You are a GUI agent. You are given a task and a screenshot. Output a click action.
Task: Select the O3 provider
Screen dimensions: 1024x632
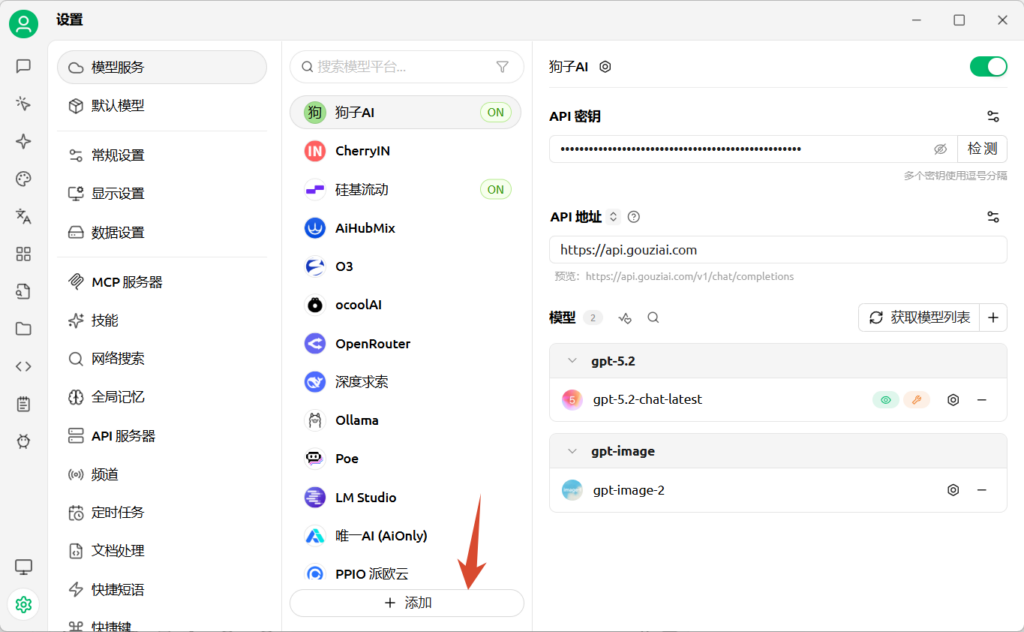(x=406, y=266)
